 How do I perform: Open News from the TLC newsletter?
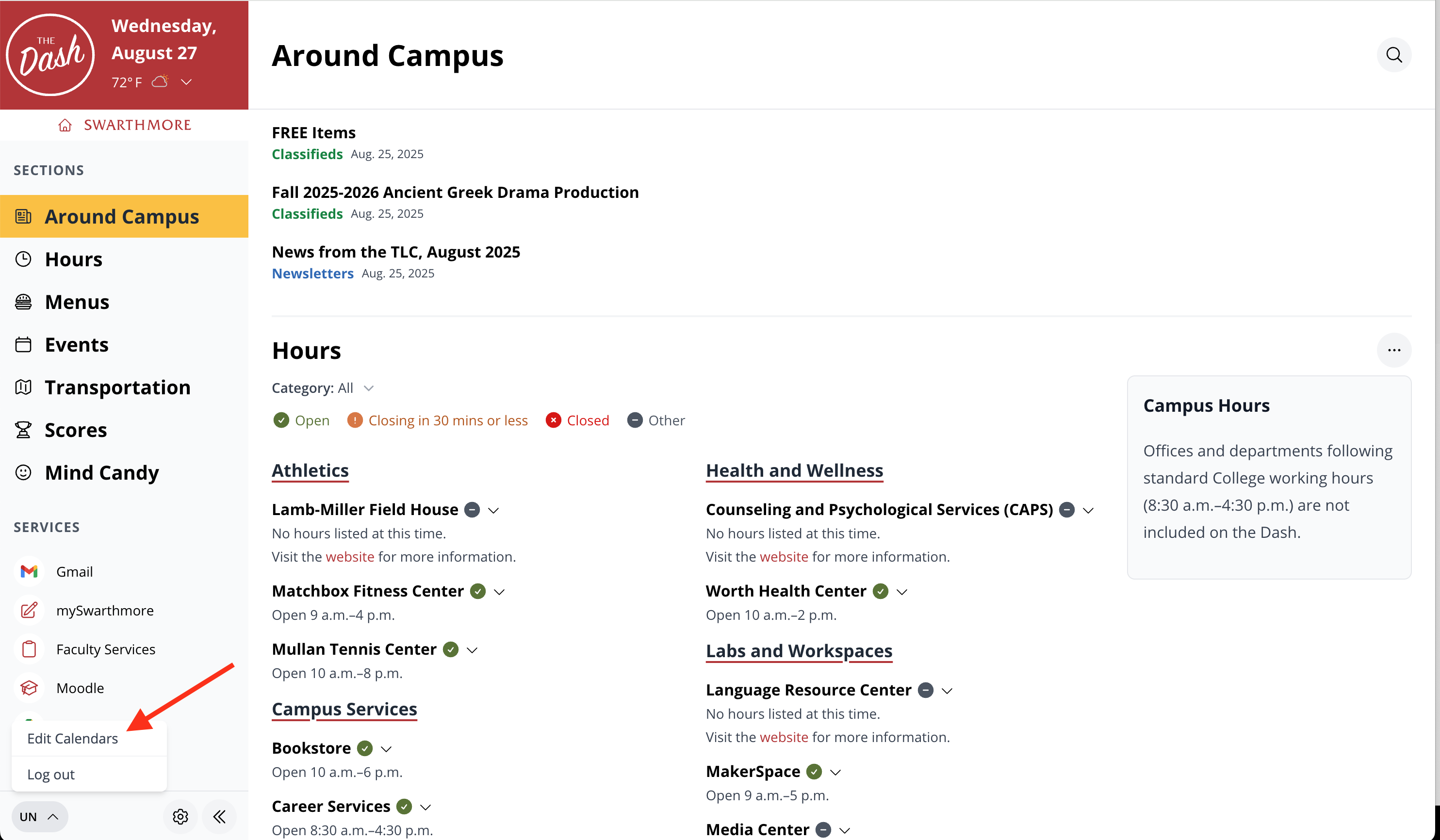(396, 252)
